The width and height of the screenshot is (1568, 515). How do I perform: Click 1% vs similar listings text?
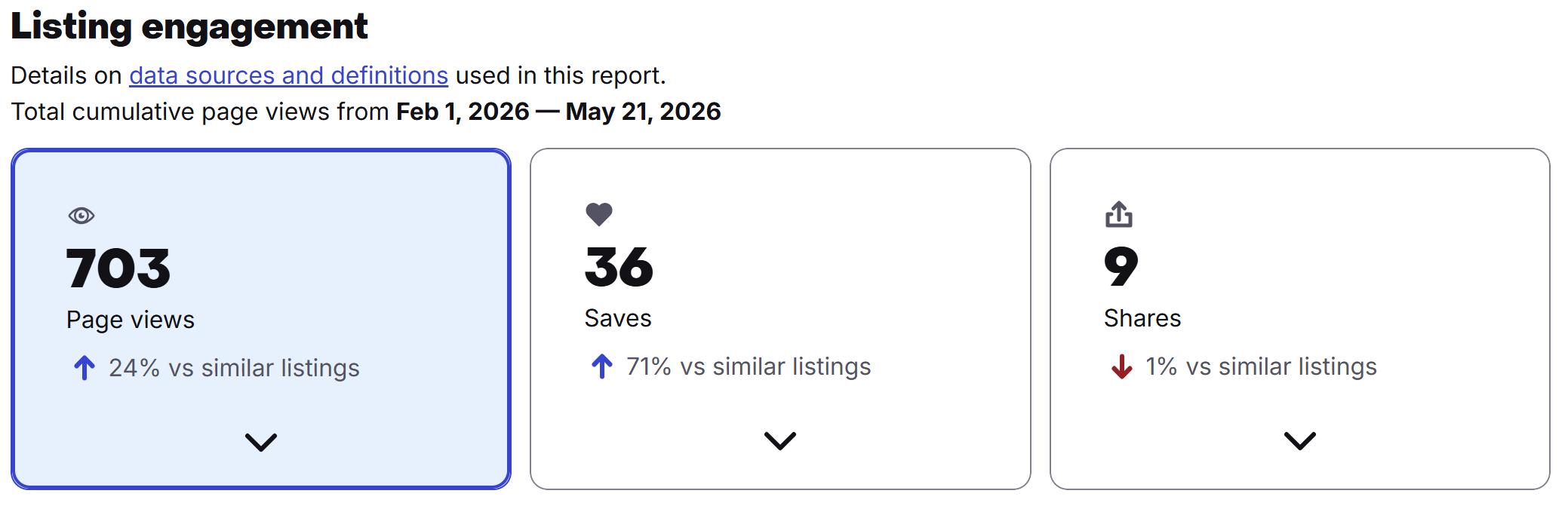coord(1261,366)
